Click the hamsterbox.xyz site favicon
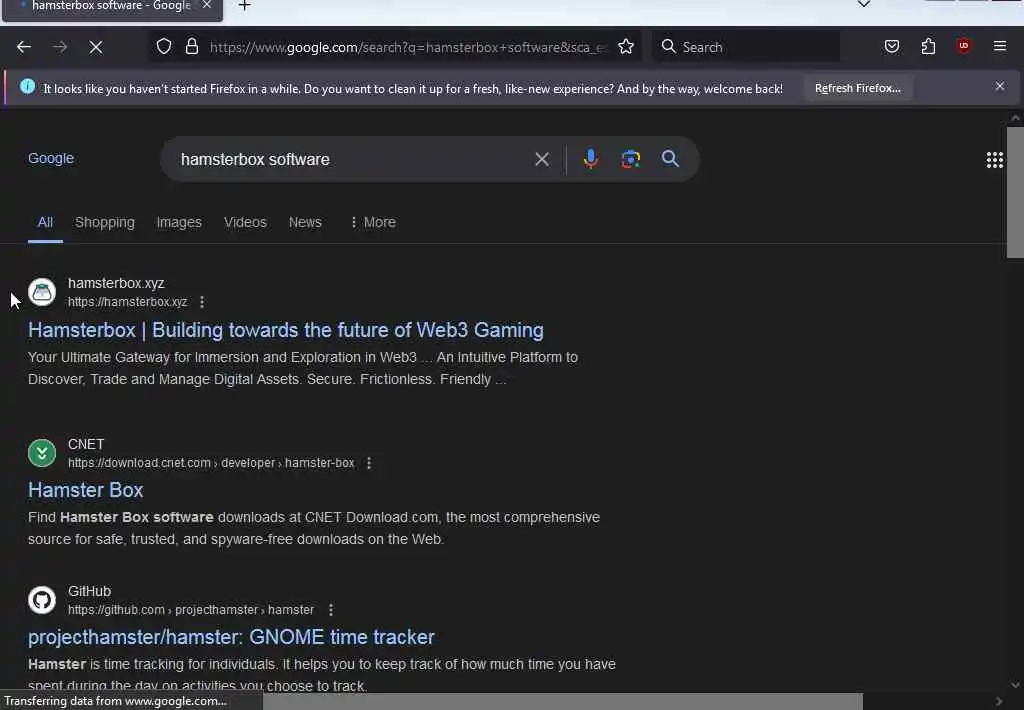 point(42,292)
